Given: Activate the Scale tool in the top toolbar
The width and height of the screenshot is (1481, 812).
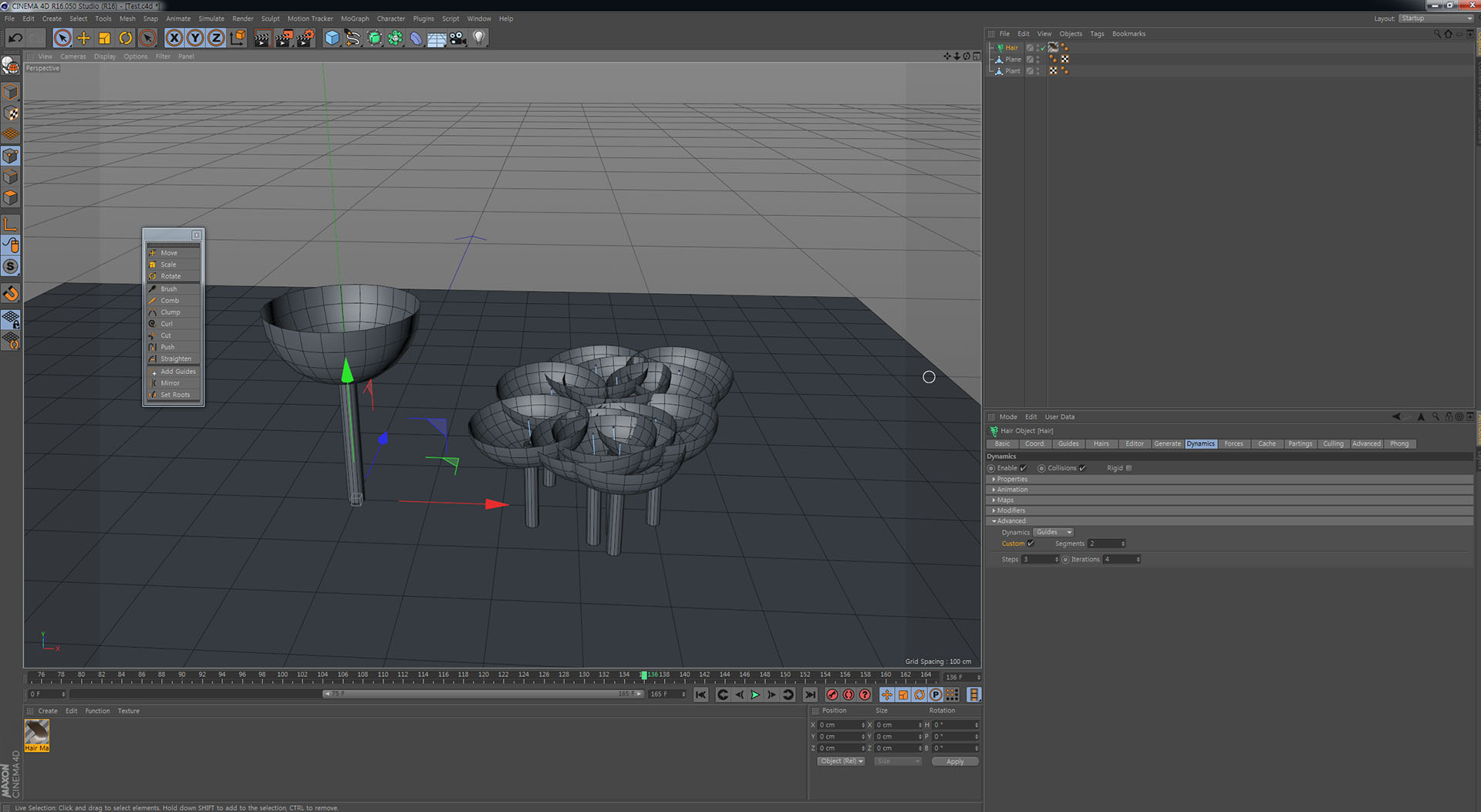Looking at the screenshot, I should click(104, 38).
